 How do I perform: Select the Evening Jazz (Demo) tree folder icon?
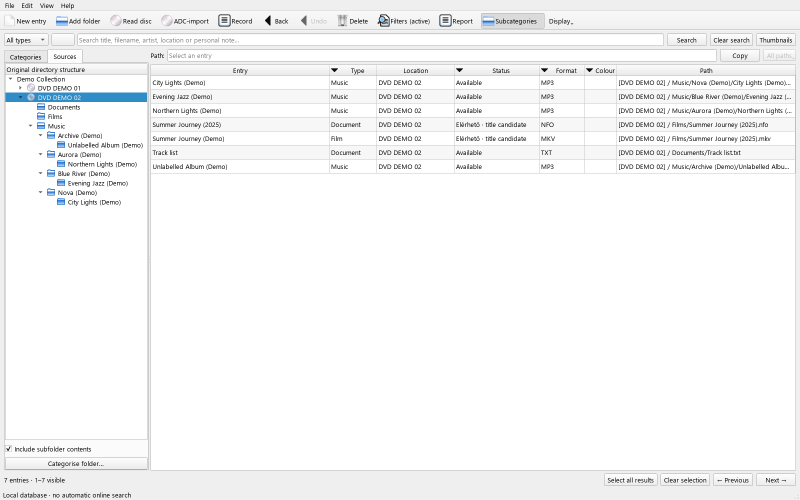coord(61,183)
